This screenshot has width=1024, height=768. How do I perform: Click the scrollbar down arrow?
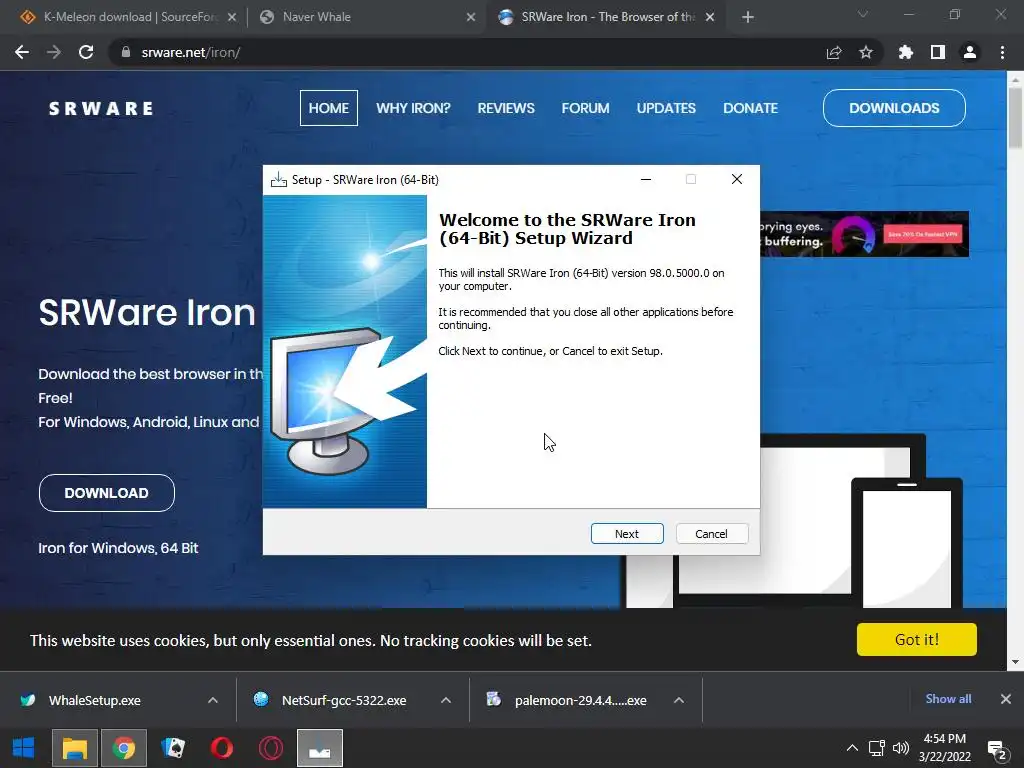1015,662
